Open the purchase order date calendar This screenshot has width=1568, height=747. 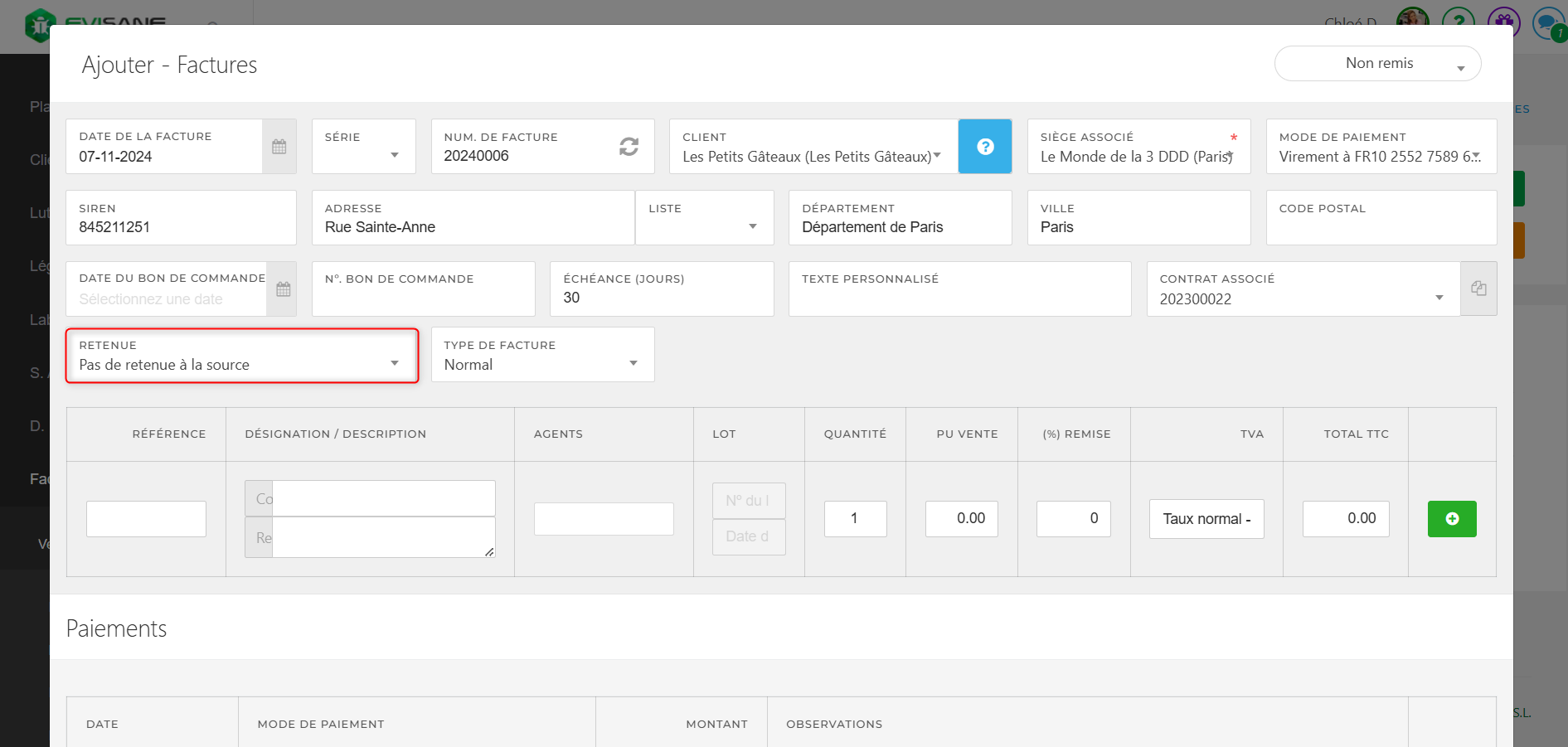[283, 289]
